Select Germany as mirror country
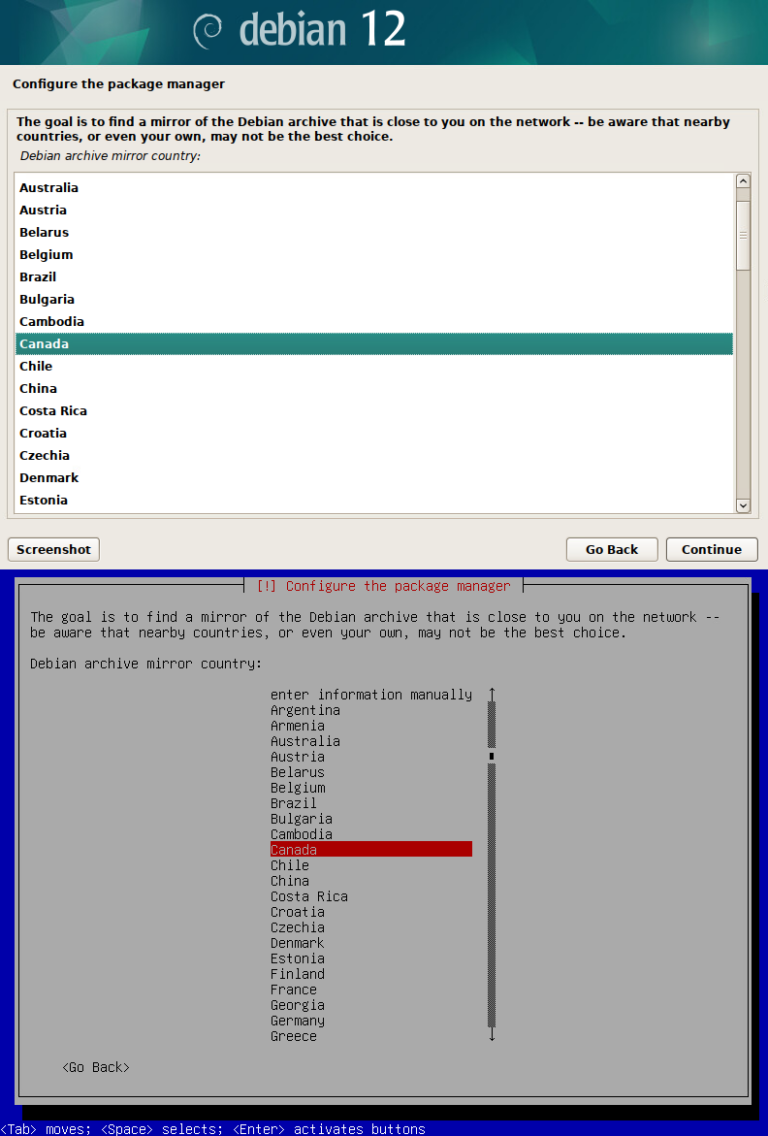Image resolution: width=768 pixels, height=1136 pixels. click(x=297, y=1021)
